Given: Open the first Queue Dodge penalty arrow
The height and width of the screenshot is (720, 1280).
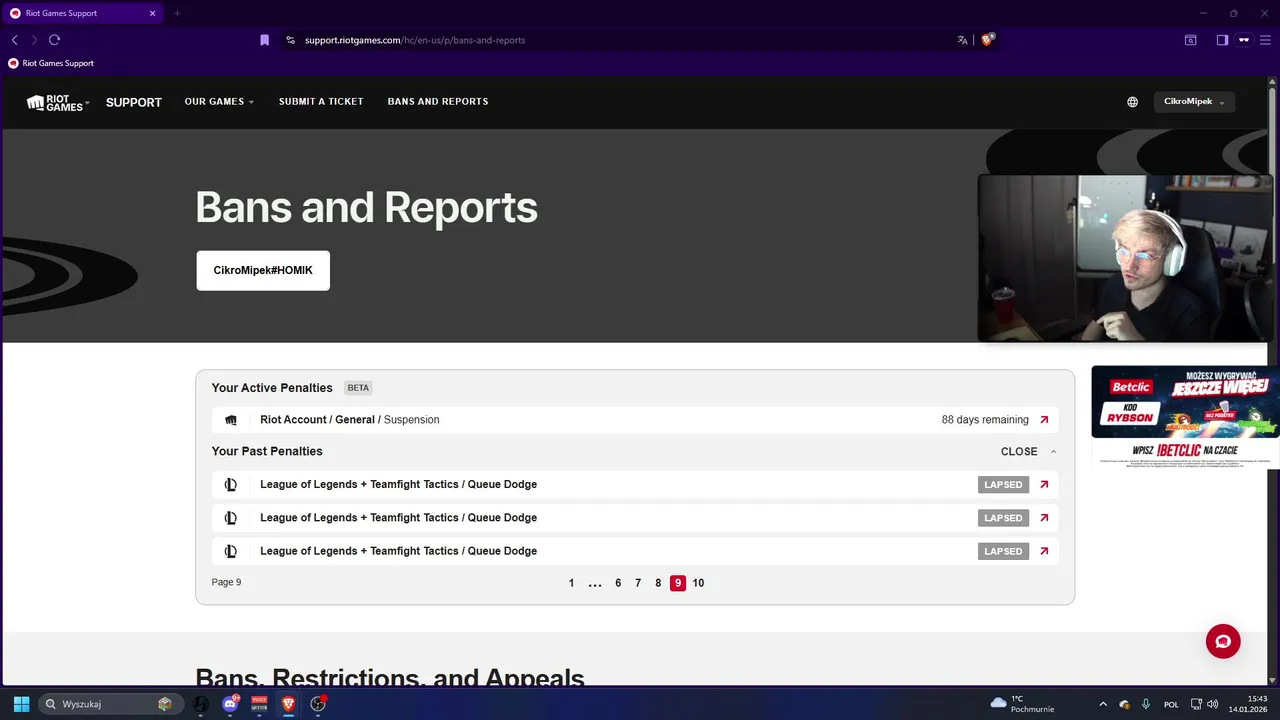Looking at the screenshot, I should click(x=1044, y=484).
